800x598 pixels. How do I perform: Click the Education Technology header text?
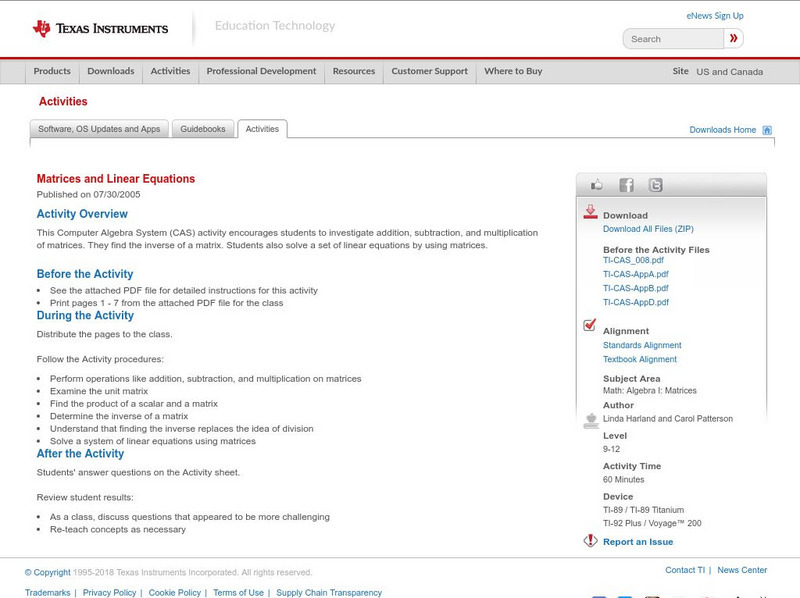(275, 26)
